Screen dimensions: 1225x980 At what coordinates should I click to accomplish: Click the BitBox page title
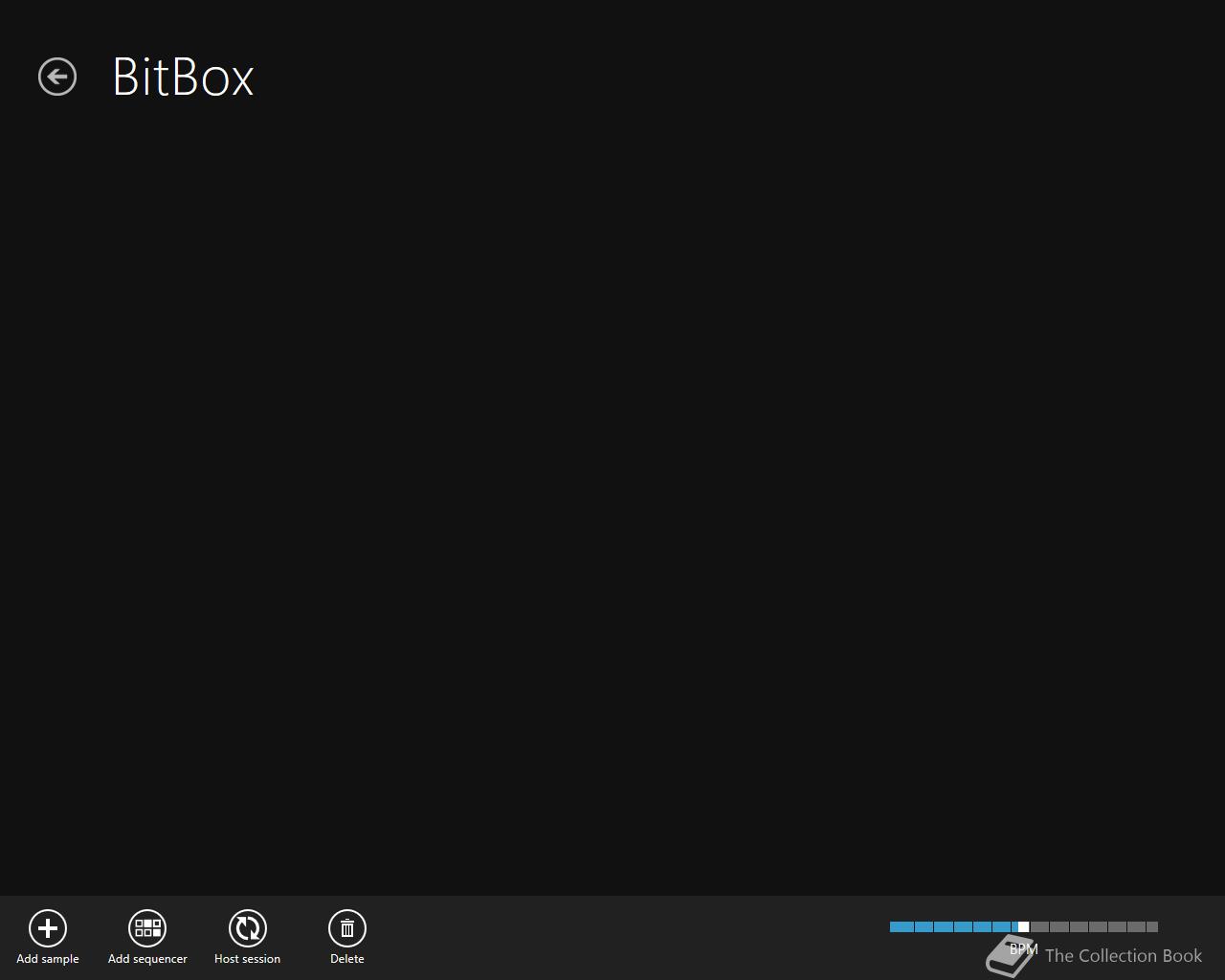point(183,77)
